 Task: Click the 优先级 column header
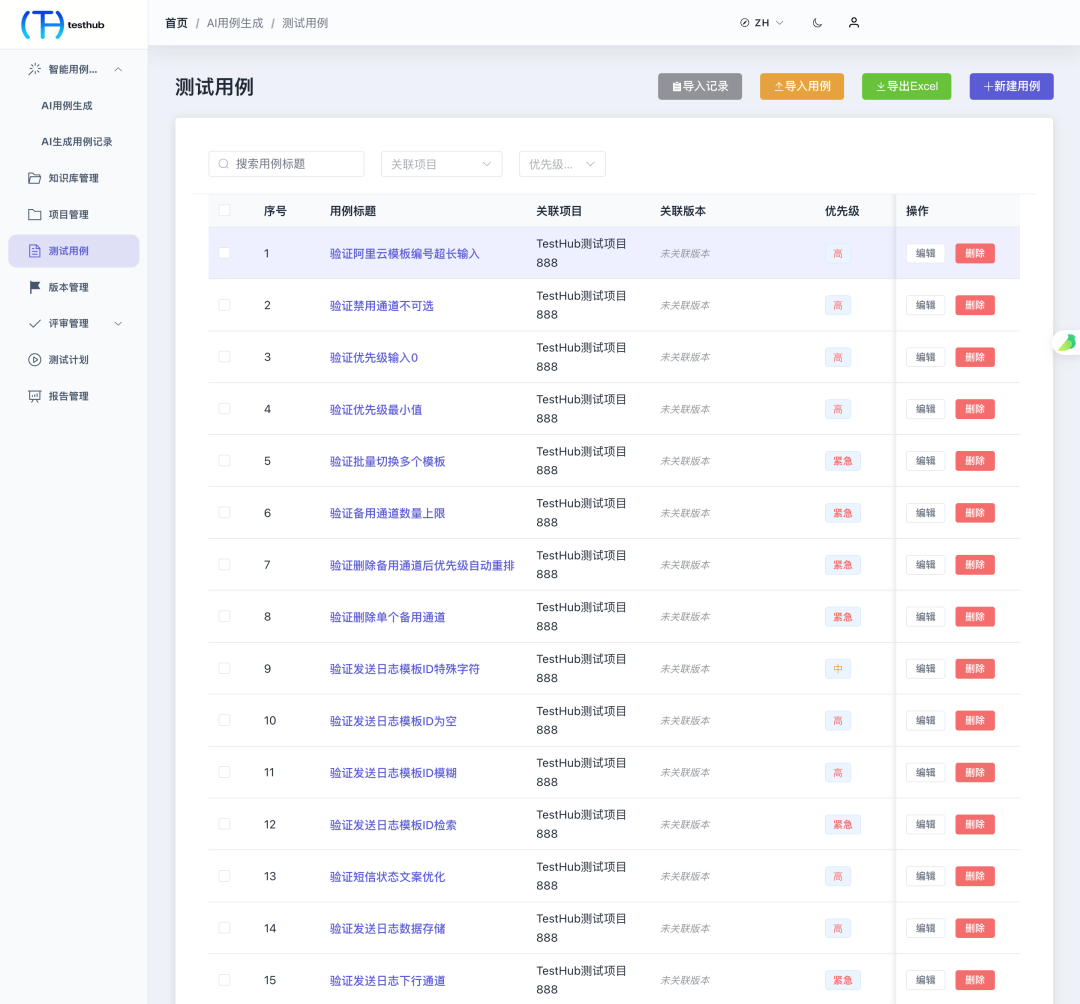point(842,211)
